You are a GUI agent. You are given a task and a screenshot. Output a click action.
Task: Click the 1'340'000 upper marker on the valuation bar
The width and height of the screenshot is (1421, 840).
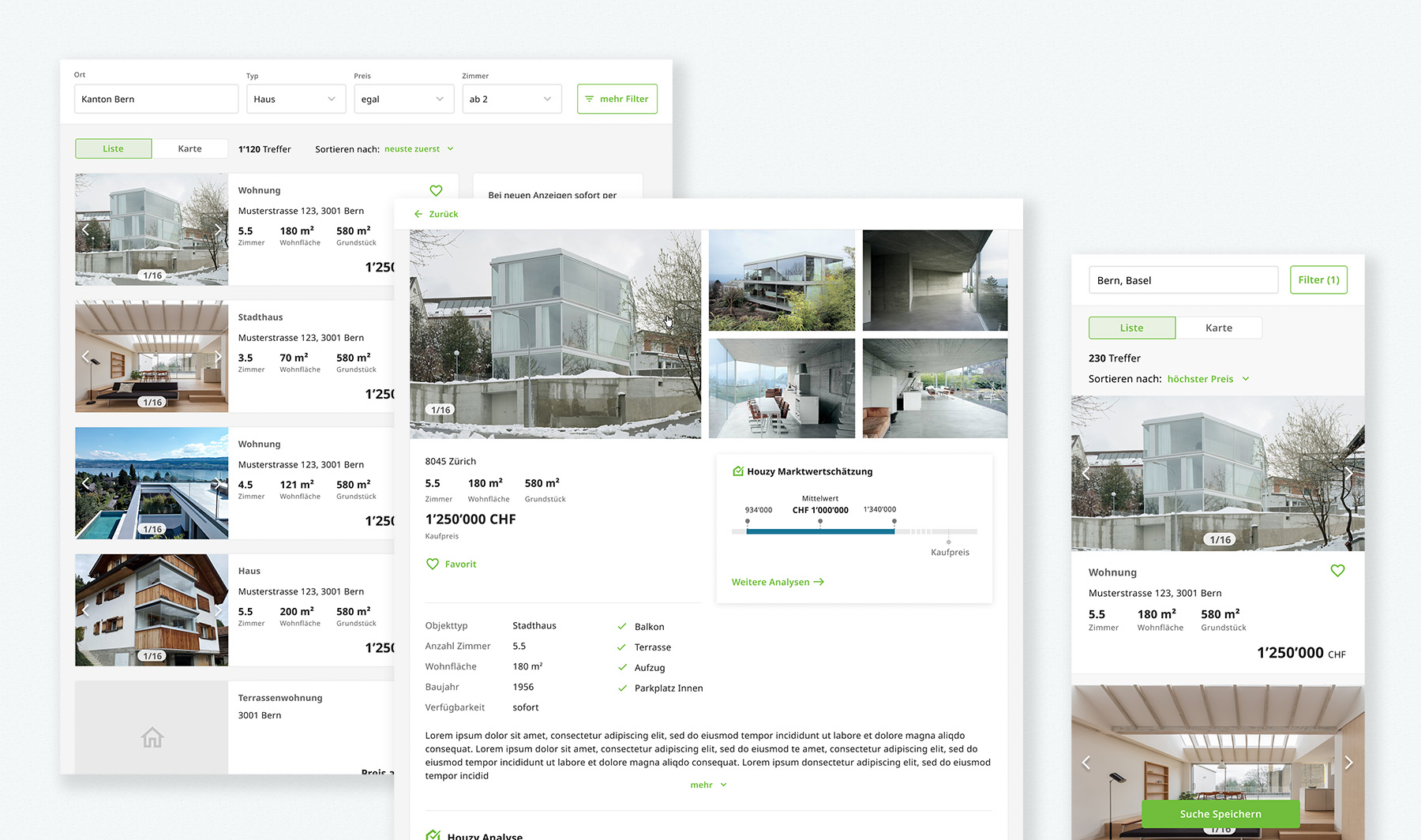[894, 521]
